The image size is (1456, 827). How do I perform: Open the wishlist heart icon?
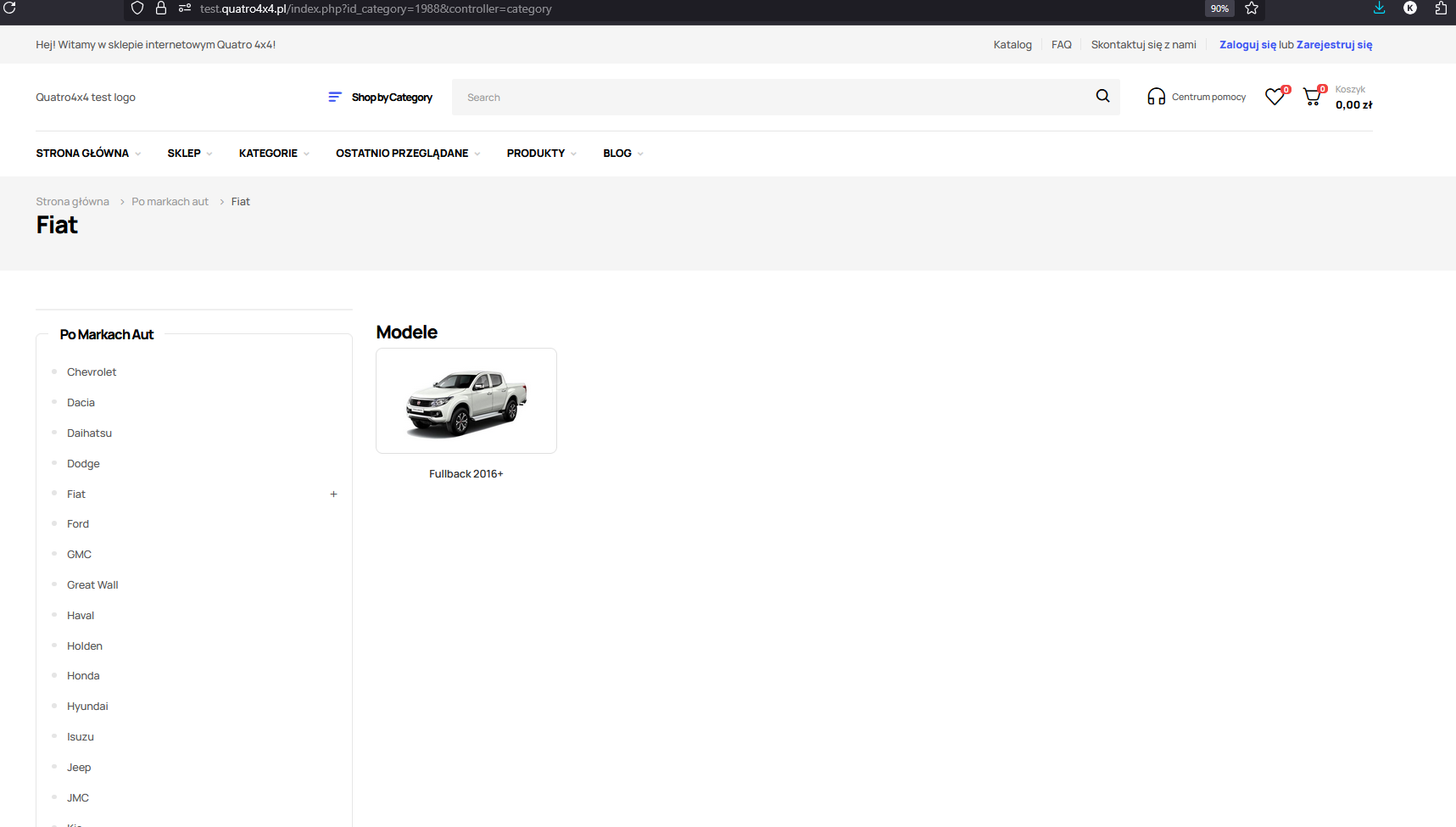pos(1275,97)
